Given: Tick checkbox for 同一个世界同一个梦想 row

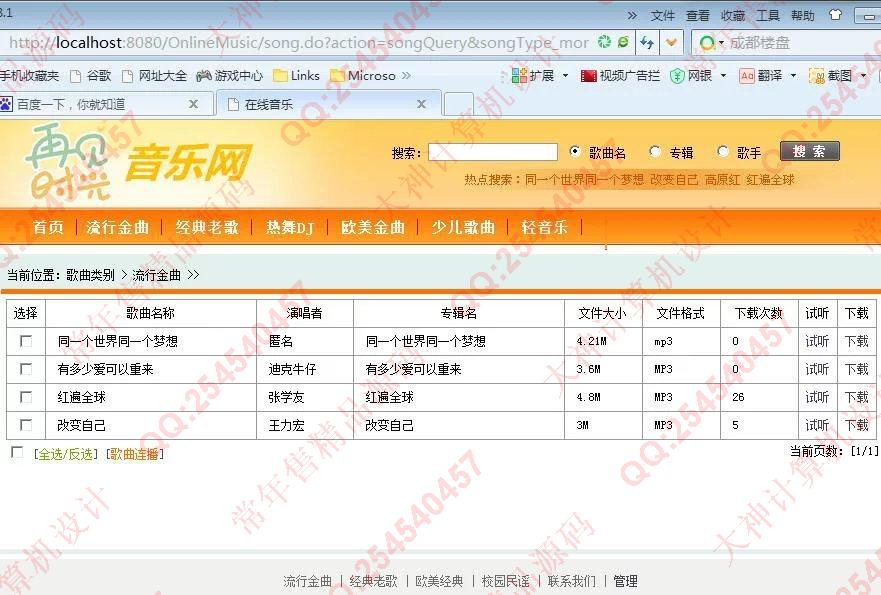Looking at the screenshot, I should (26, 341).
